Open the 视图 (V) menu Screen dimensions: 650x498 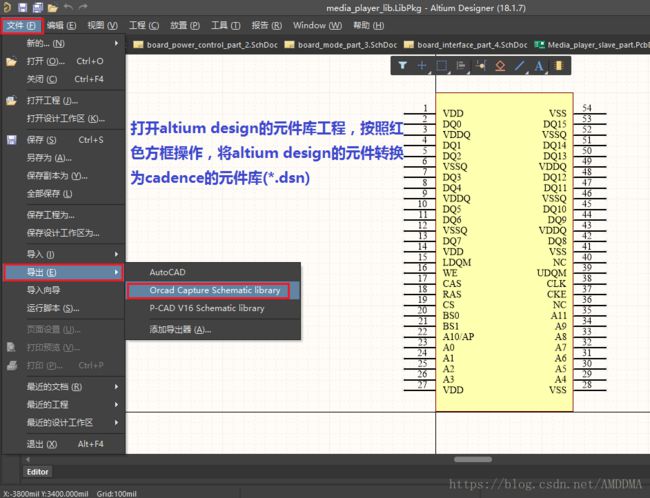pos(102,26)
